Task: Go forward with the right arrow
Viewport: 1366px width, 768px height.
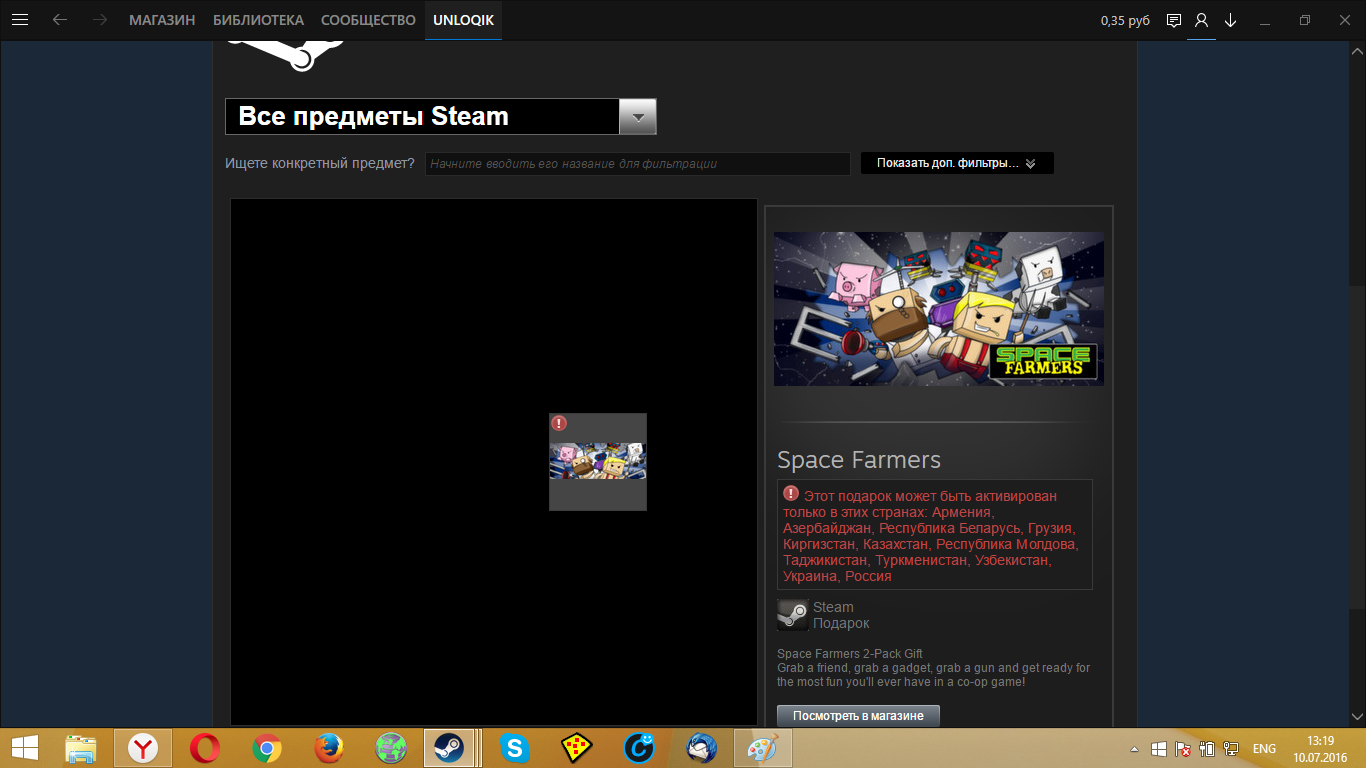Action: pos(99,20)
